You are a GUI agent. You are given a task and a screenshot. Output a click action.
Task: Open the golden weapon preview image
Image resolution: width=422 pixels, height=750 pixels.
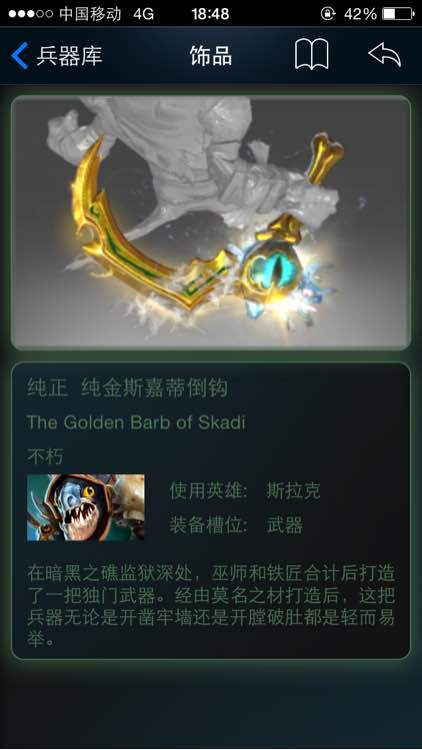tap(211, 223)
